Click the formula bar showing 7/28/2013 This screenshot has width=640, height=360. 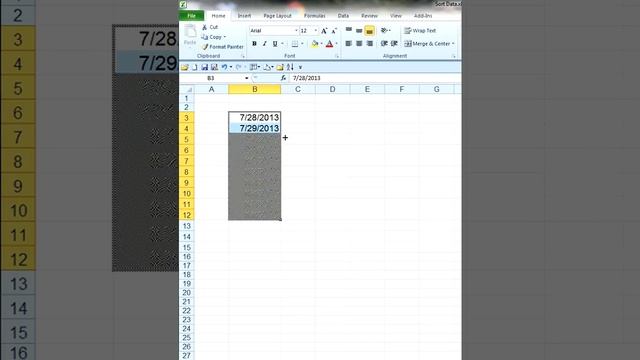click(x=375, y=78)
